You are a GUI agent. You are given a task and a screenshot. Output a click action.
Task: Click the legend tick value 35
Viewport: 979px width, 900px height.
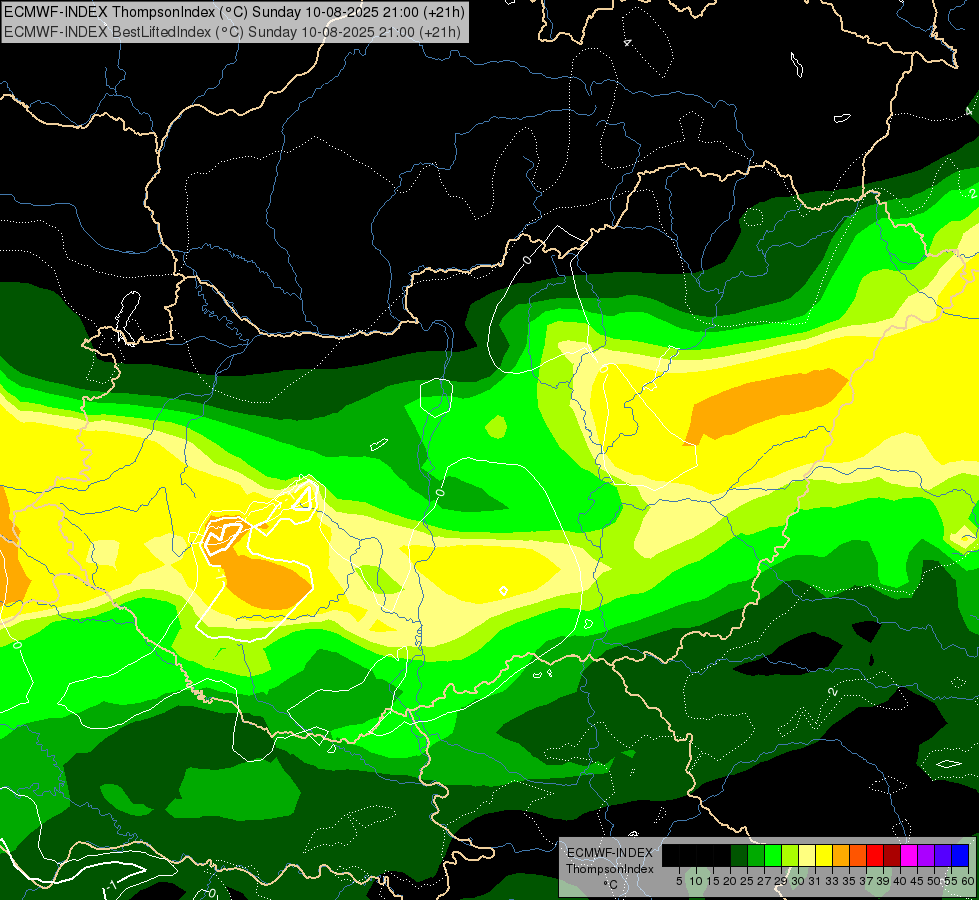click(849, 881)
